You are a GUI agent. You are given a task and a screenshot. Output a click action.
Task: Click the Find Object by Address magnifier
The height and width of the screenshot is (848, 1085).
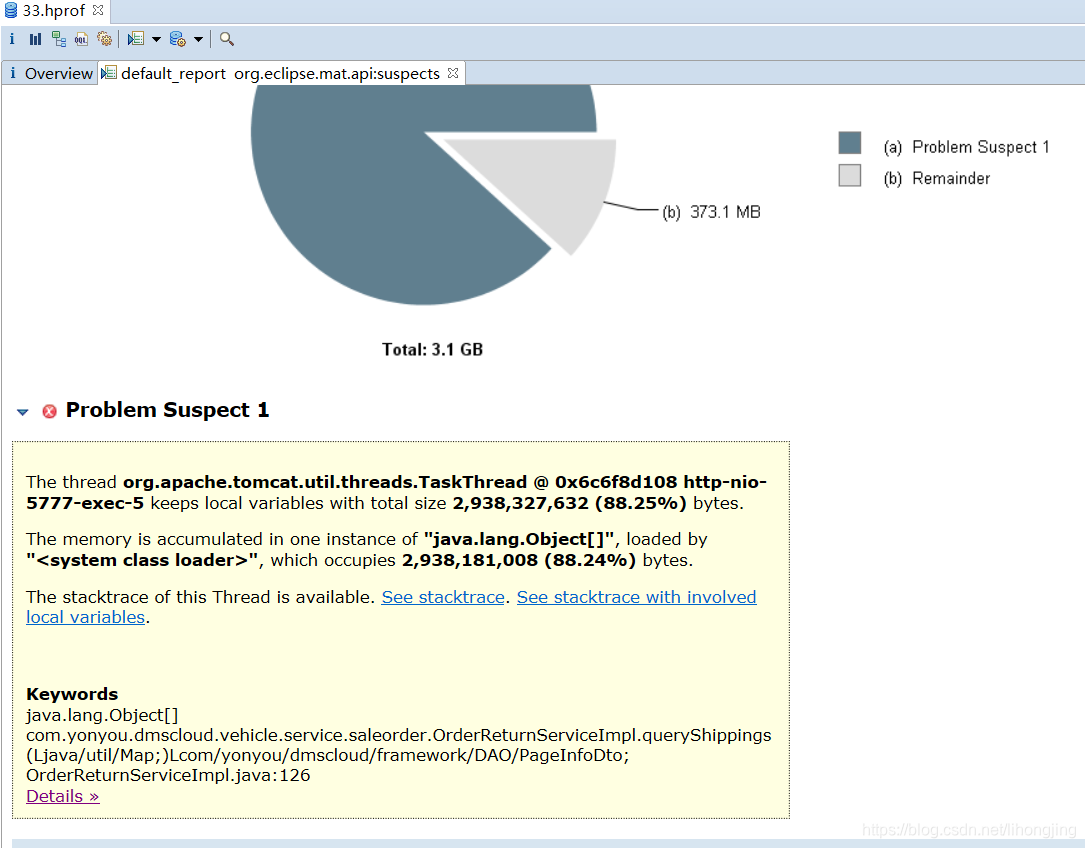[226, 39]
